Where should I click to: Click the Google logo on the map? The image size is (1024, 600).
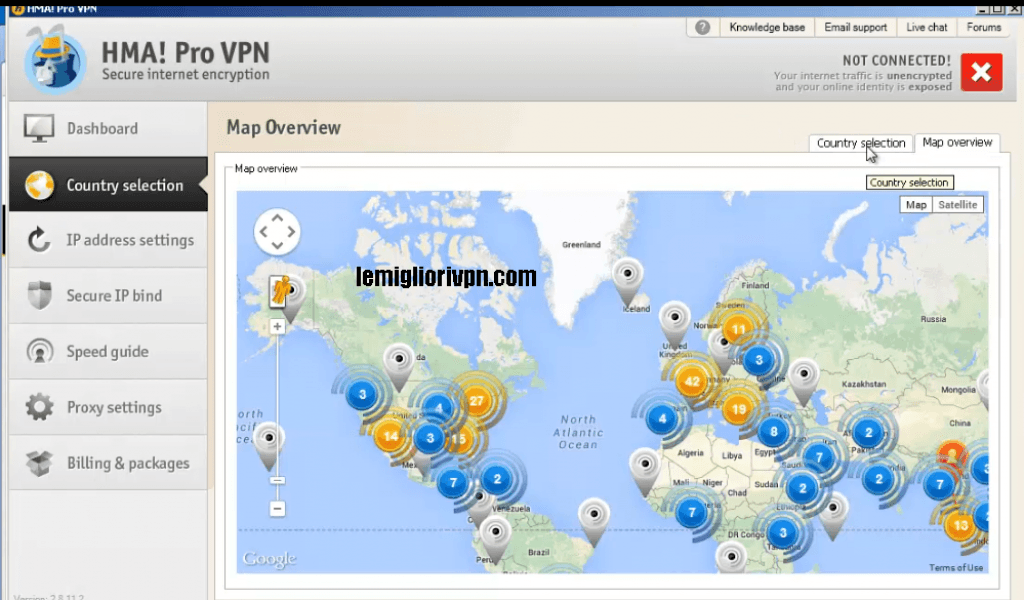coord(269,559)
